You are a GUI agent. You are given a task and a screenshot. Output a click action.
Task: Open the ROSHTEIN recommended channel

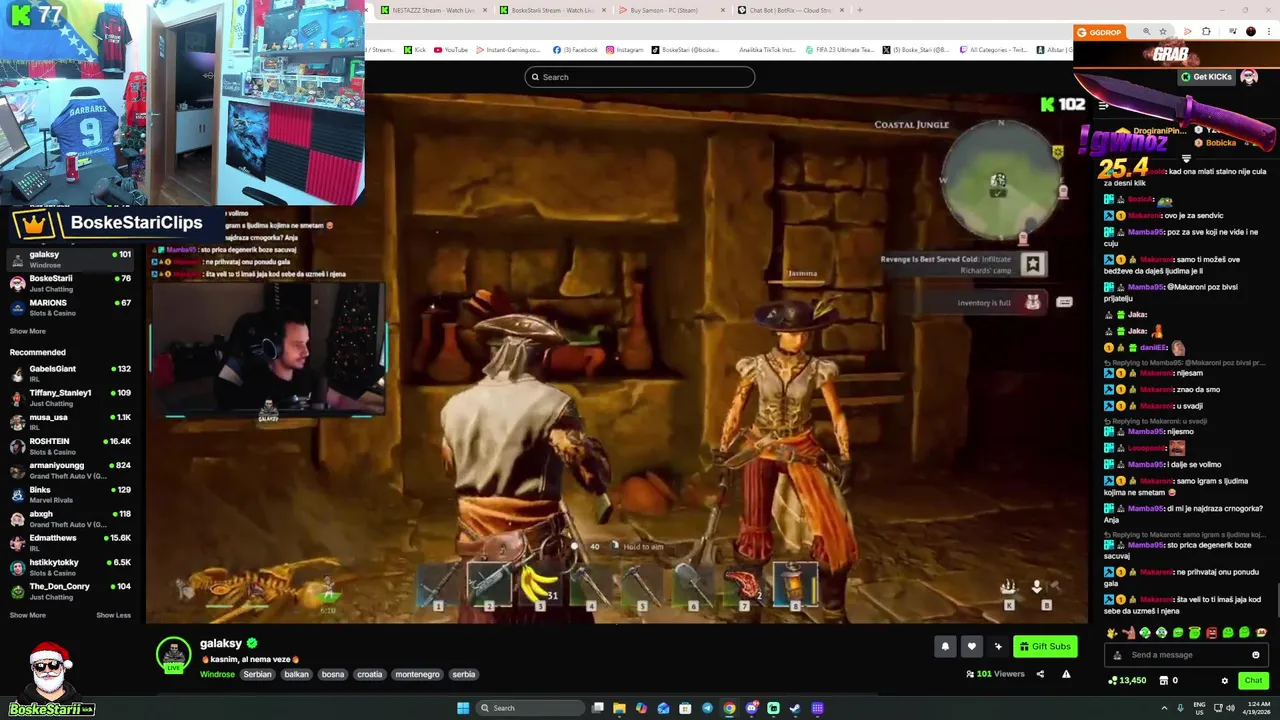pos(70,445)
